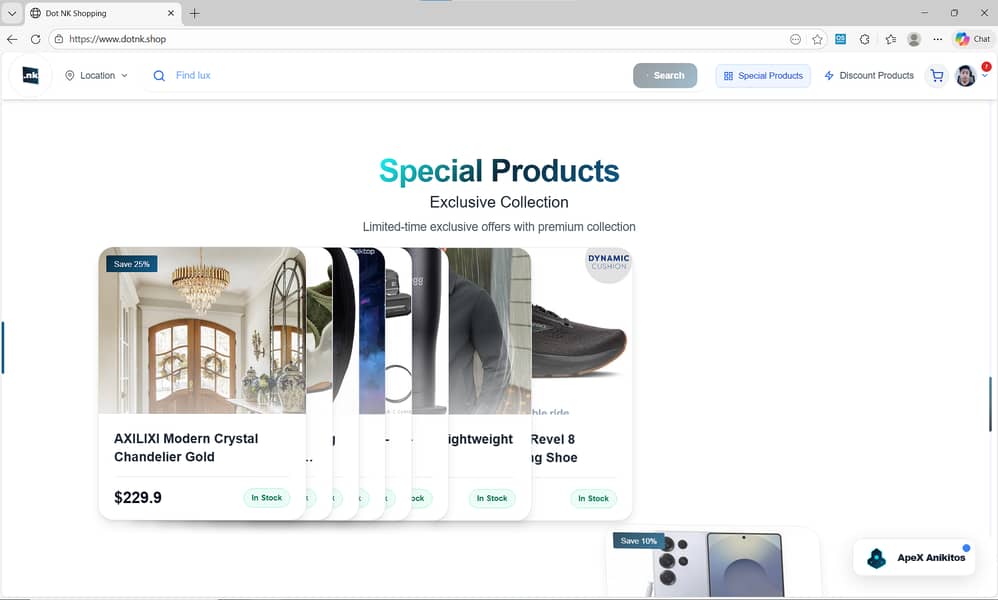Click the Save 10% badge
Viewport: 998px width, 600px height.
coord(638,541)
